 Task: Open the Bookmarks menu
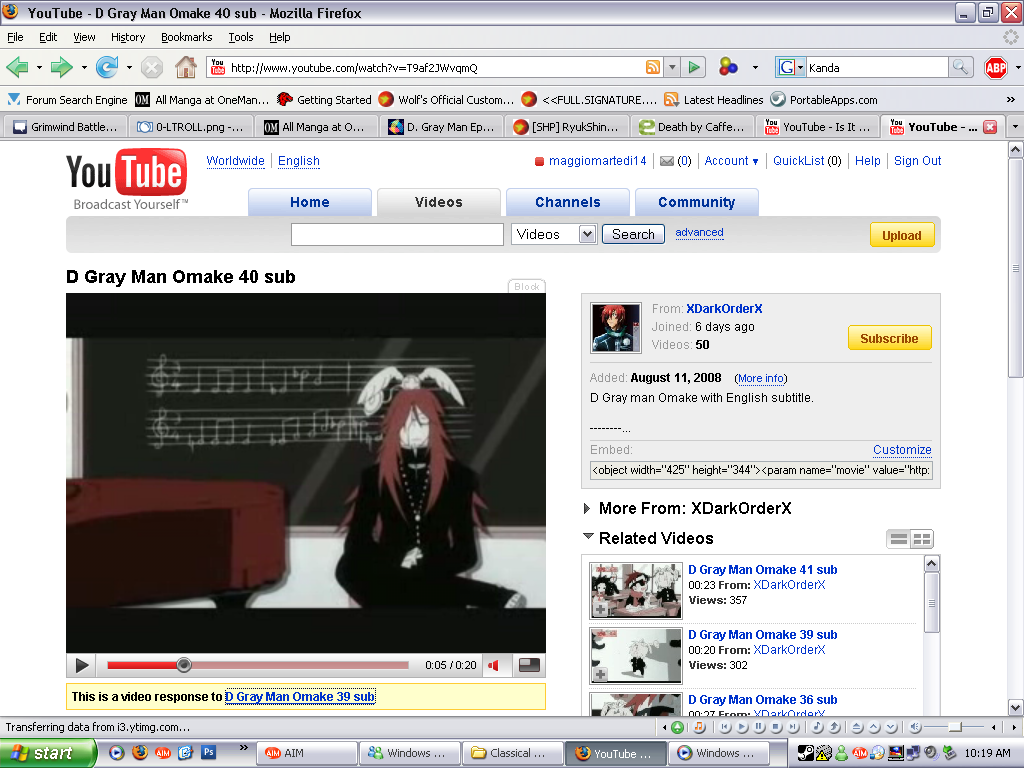[186, 37]
